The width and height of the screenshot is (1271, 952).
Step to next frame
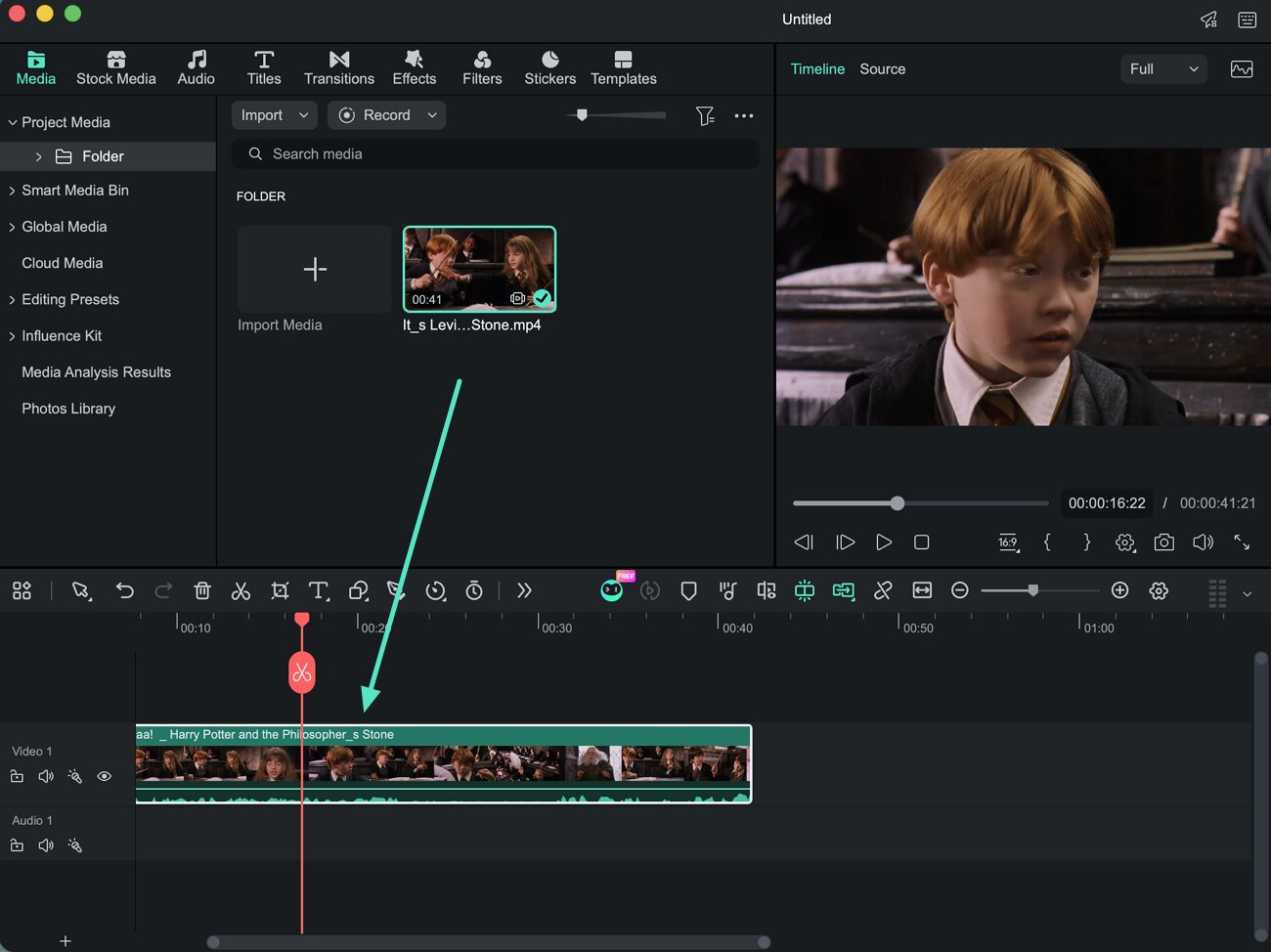click(x=845, y=542)
